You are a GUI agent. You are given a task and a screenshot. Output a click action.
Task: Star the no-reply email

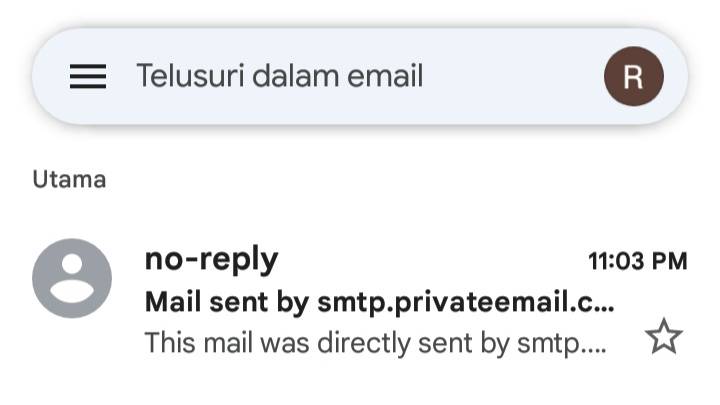pos(663,339)
